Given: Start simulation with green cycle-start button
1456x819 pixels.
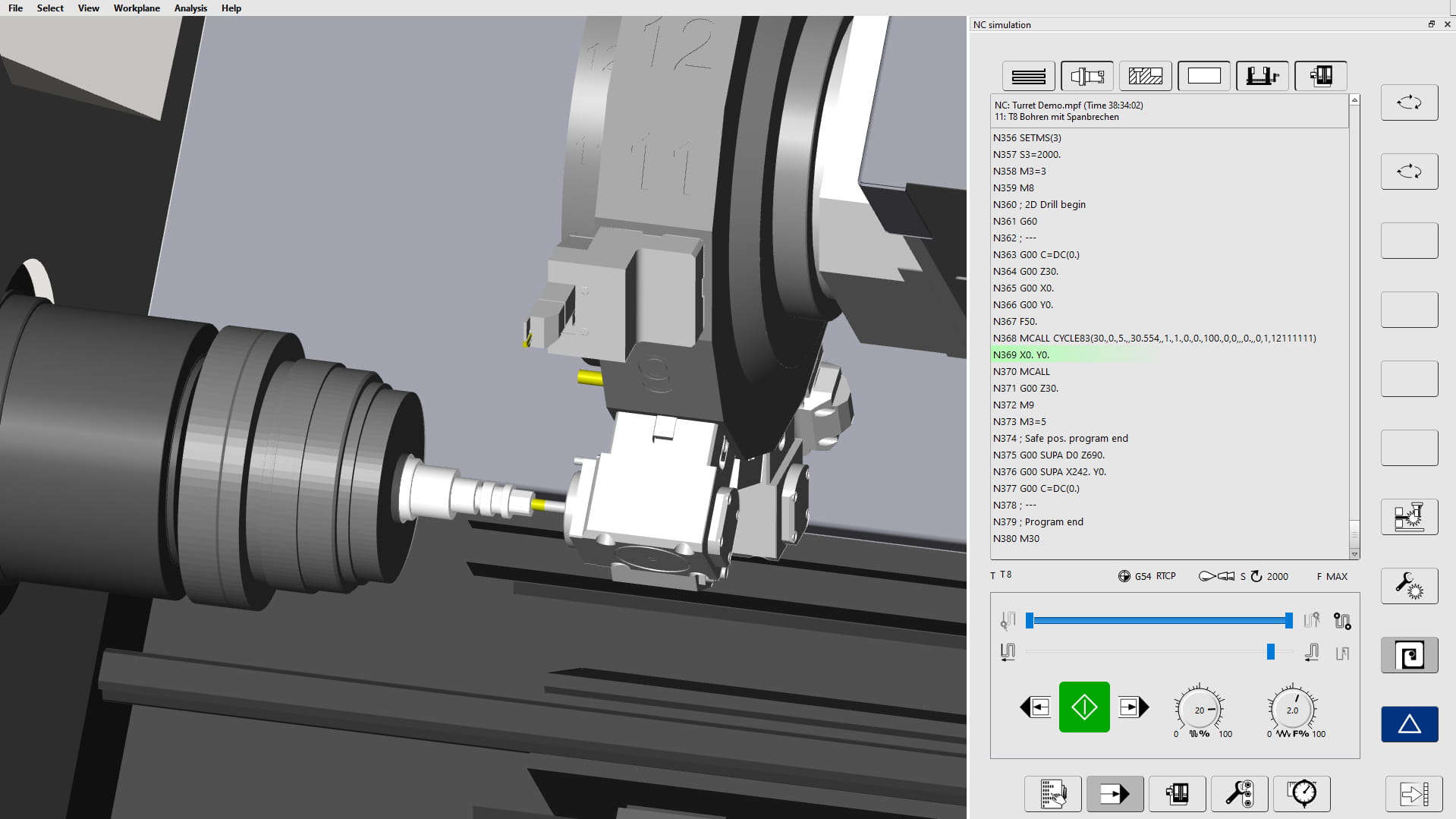Looking at the screenshot, I should 1084,707.
